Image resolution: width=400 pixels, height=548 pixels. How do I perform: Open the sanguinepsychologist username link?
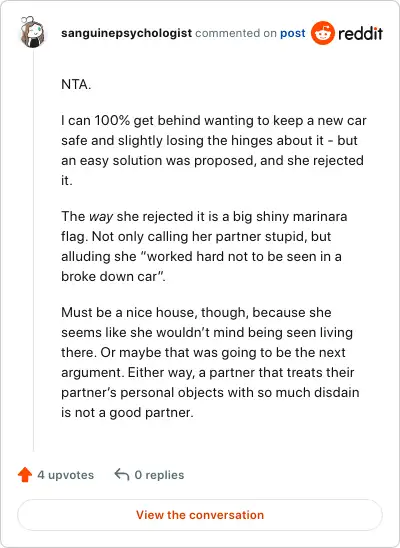[126, 33]
